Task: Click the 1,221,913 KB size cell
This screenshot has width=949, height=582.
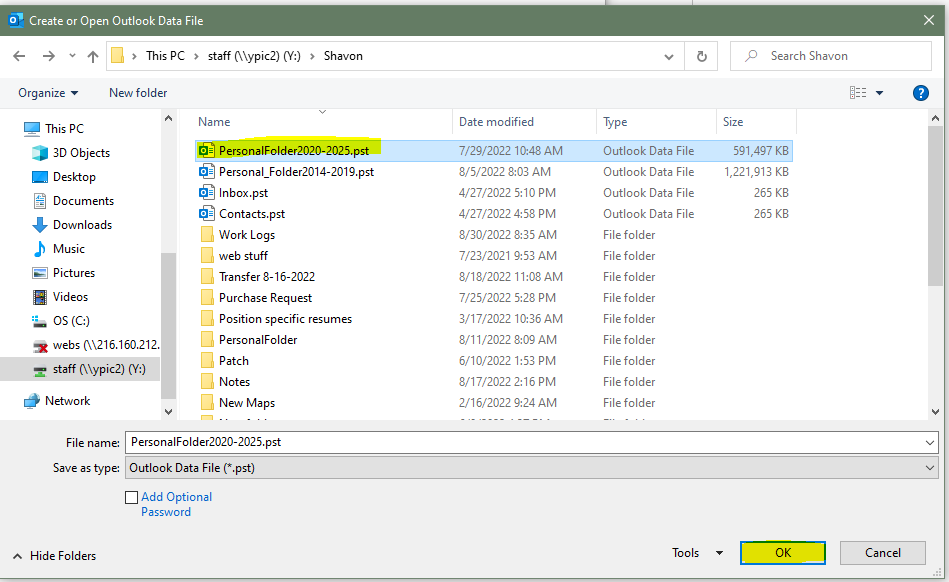Action: pos(757,172)
